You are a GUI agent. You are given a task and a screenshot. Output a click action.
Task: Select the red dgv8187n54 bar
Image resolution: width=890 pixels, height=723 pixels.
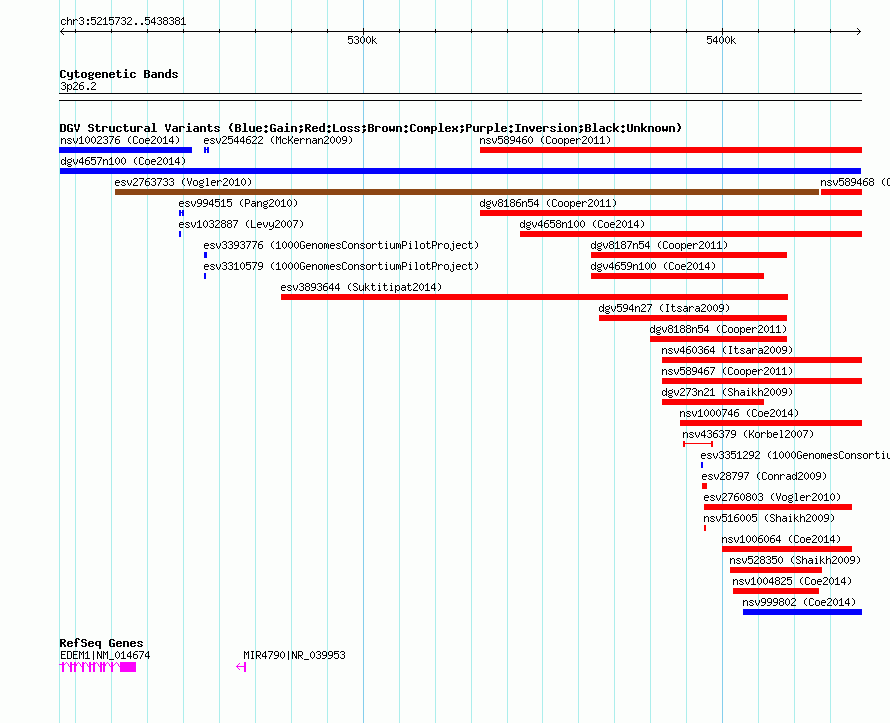click(689, 255)
